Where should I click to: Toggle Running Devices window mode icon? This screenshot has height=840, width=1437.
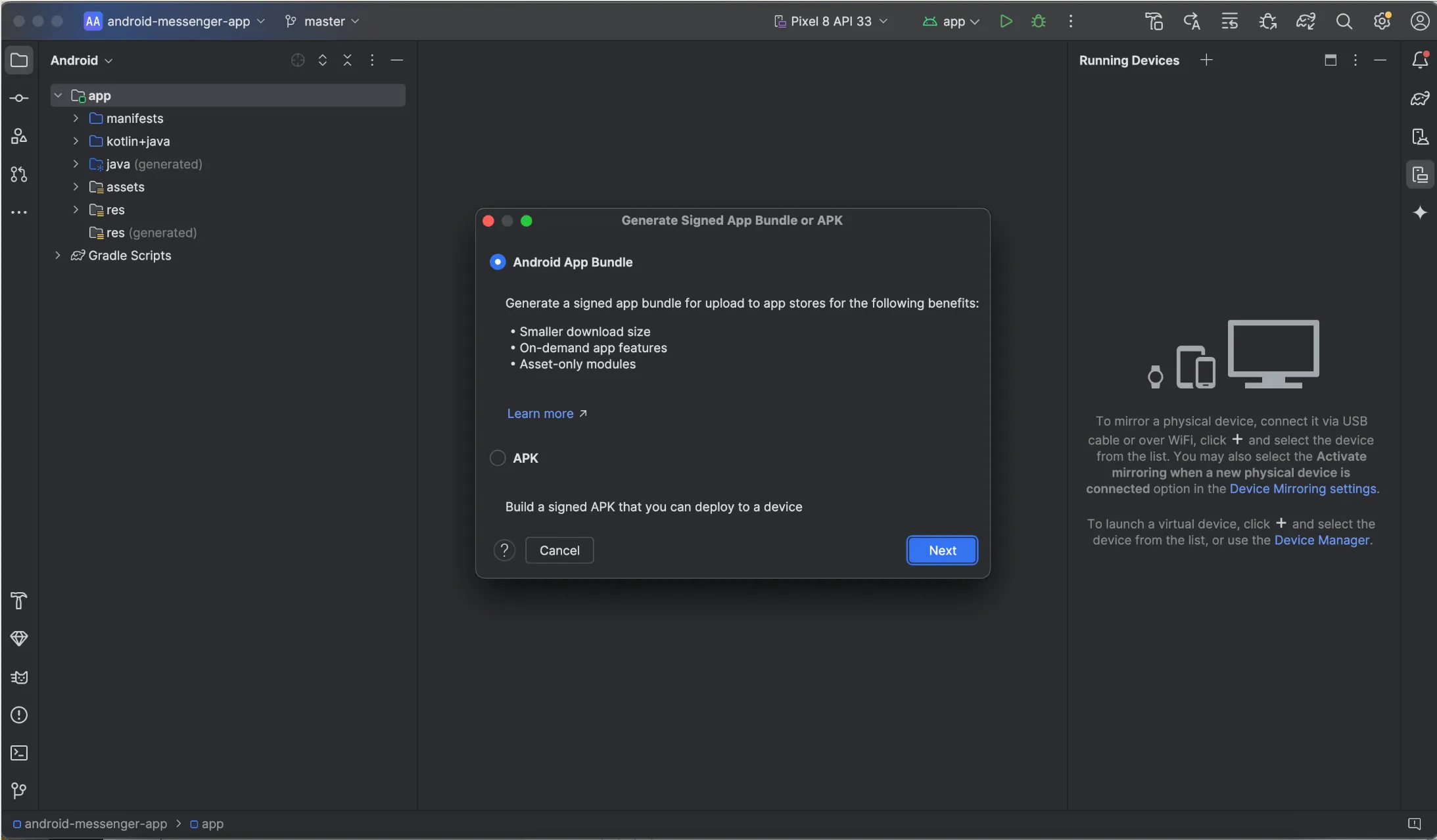(1331, 60)
